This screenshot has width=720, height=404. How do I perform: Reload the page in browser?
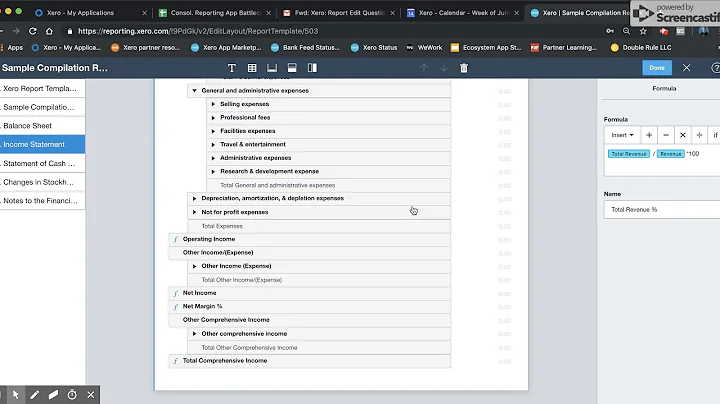click(33, 31)
